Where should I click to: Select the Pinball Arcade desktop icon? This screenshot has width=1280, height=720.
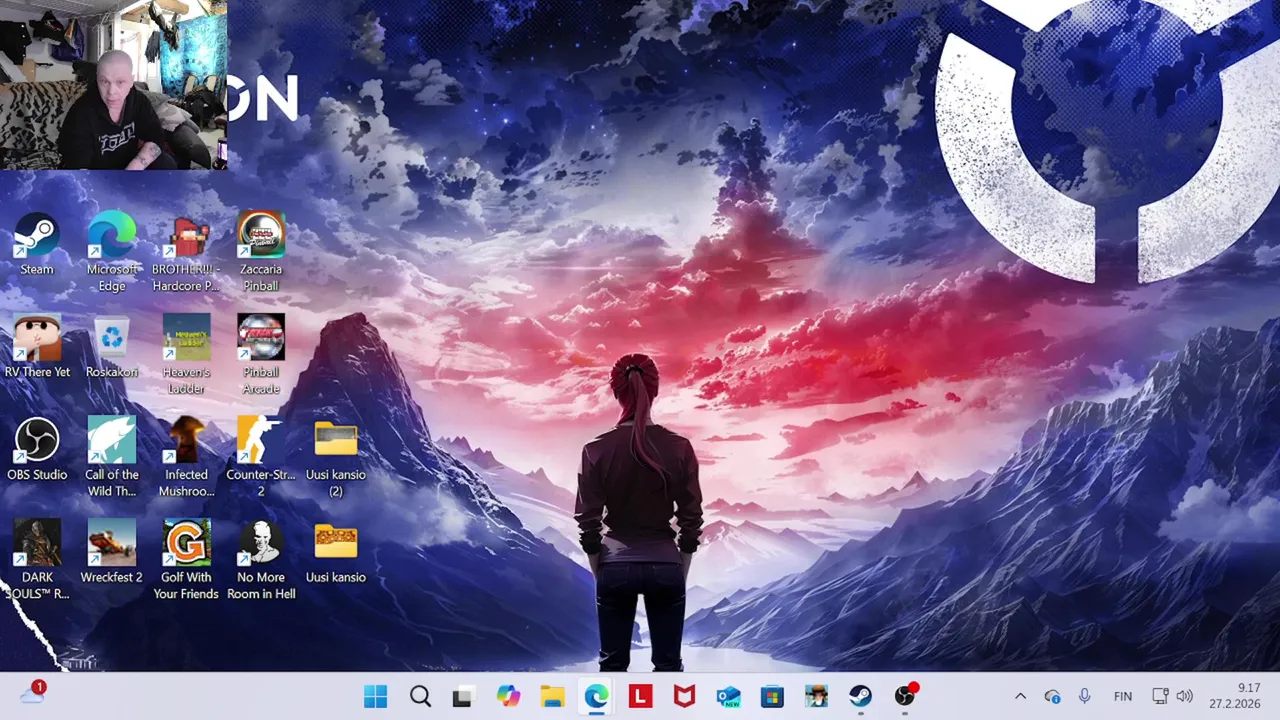click(x=261, y=355)
